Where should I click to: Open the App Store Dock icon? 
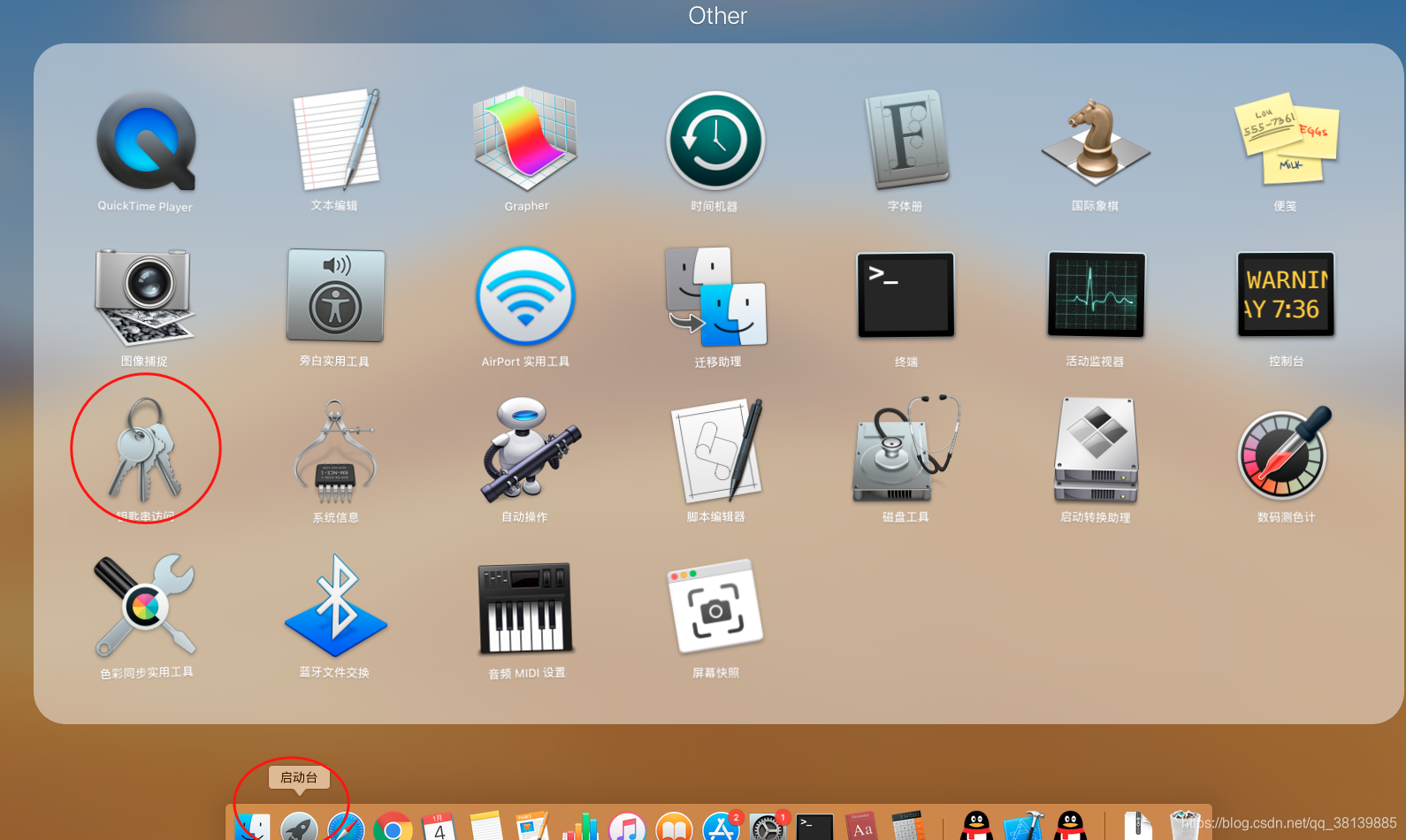click(x=722, y=827)
